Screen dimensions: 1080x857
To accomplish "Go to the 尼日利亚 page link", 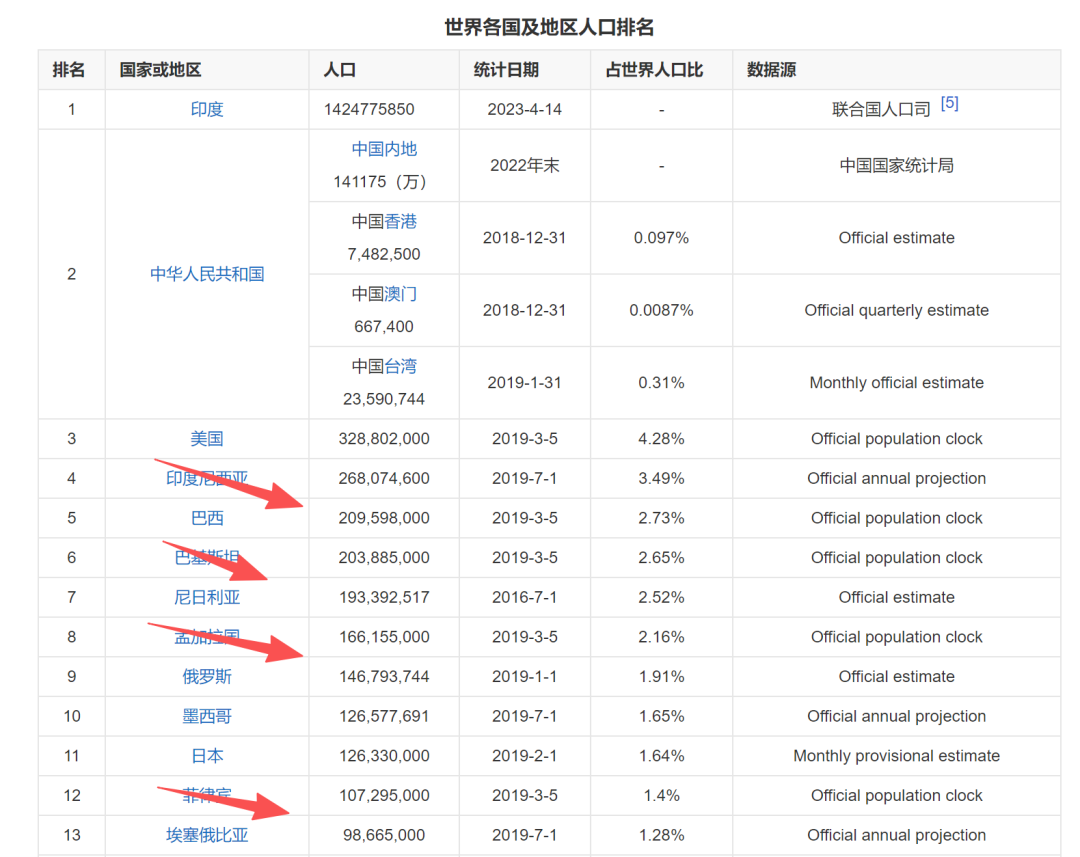I will (207, 597).
